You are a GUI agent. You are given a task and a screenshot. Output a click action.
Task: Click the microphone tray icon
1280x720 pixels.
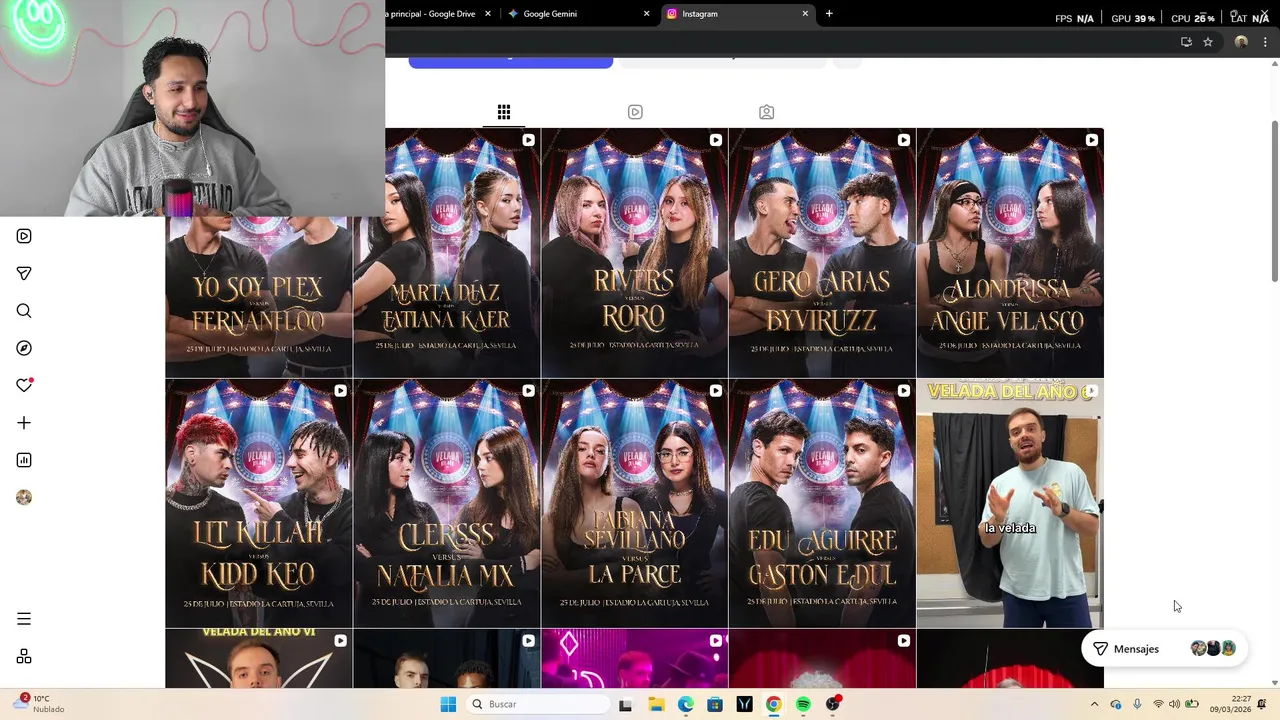pos(1137,704)
